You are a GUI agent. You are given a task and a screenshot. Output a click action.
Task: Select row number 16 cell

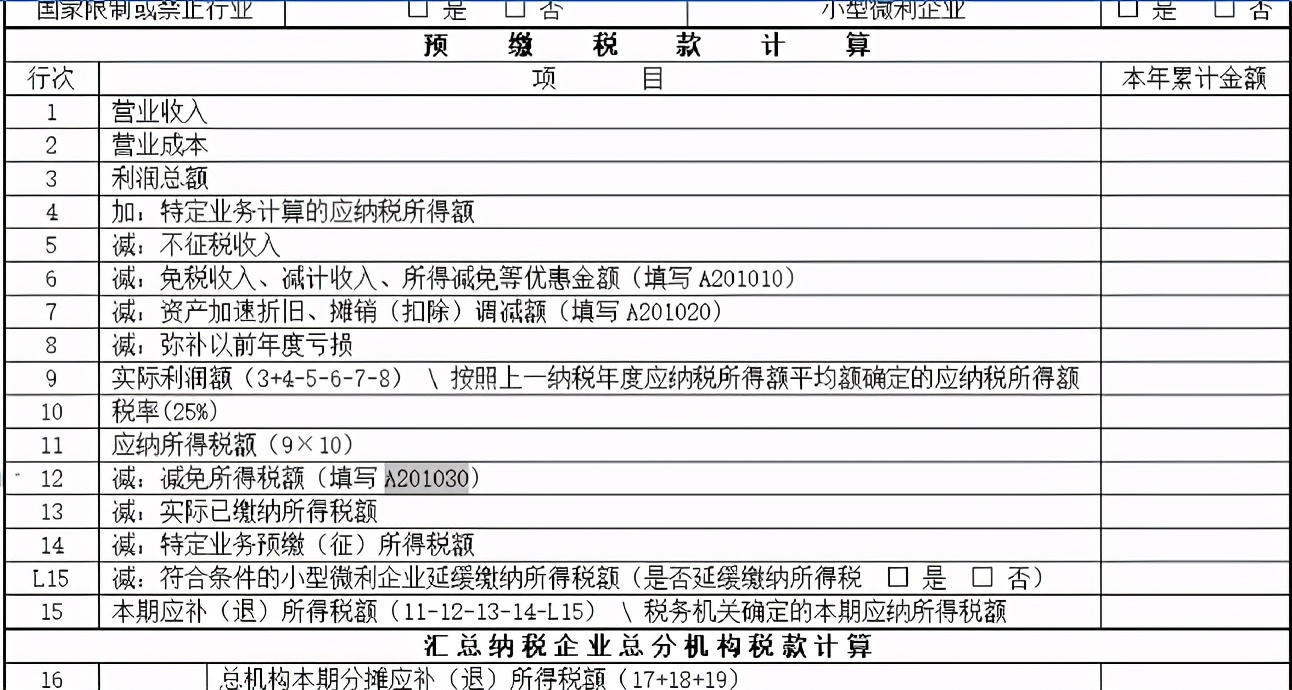coord(50,678)
